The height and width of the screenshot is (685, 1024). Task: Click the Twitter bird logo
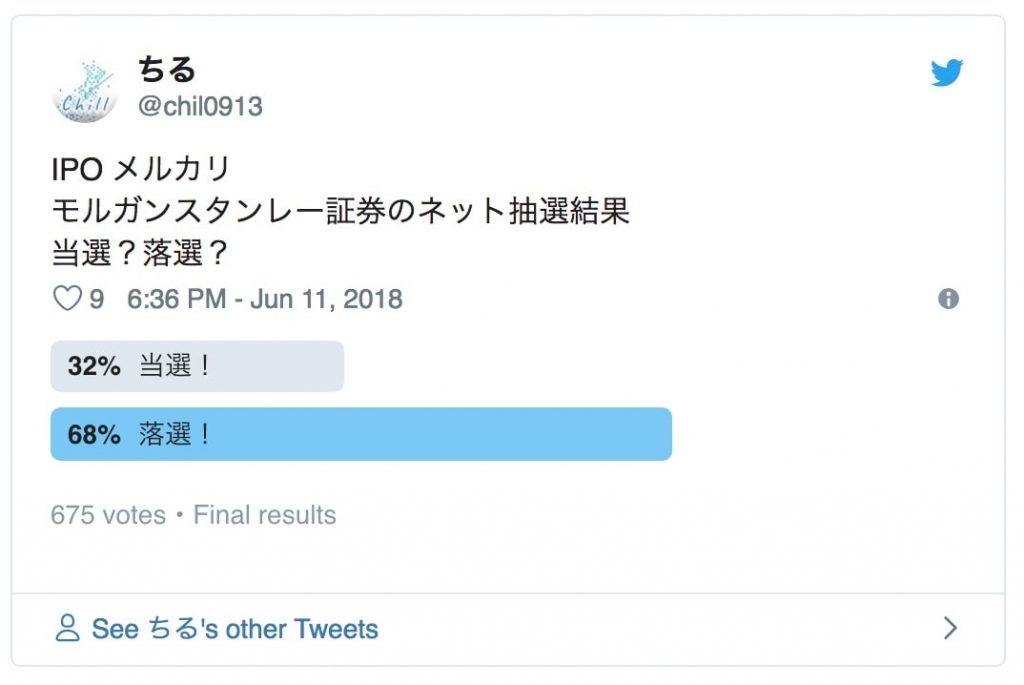tap(946, 72)
